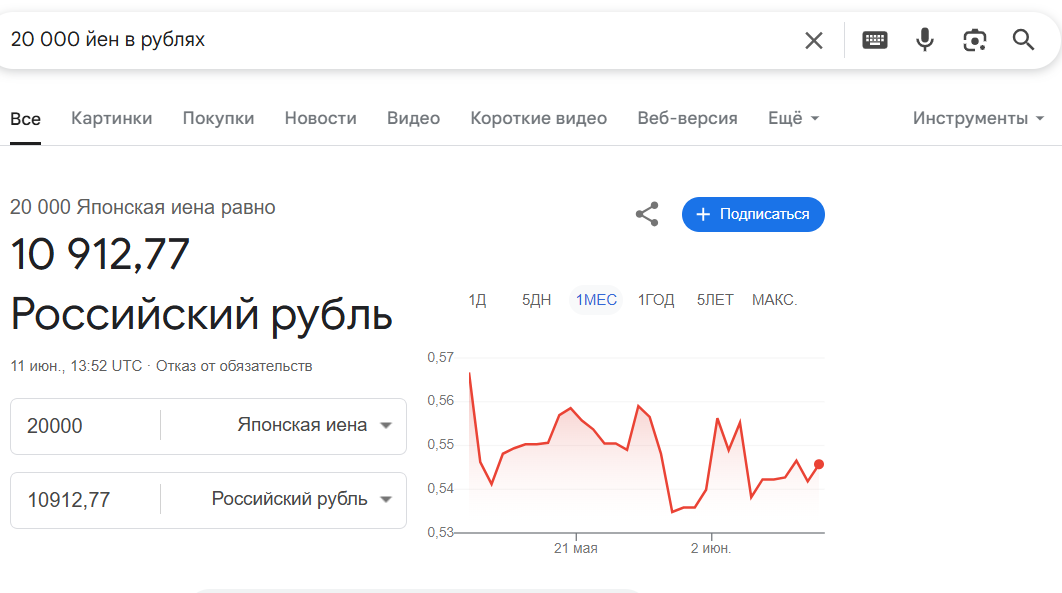Open the on-screen keyboard icon
Image resolution: width=1062 pixels, height=593 pixels.
[874, 40]
